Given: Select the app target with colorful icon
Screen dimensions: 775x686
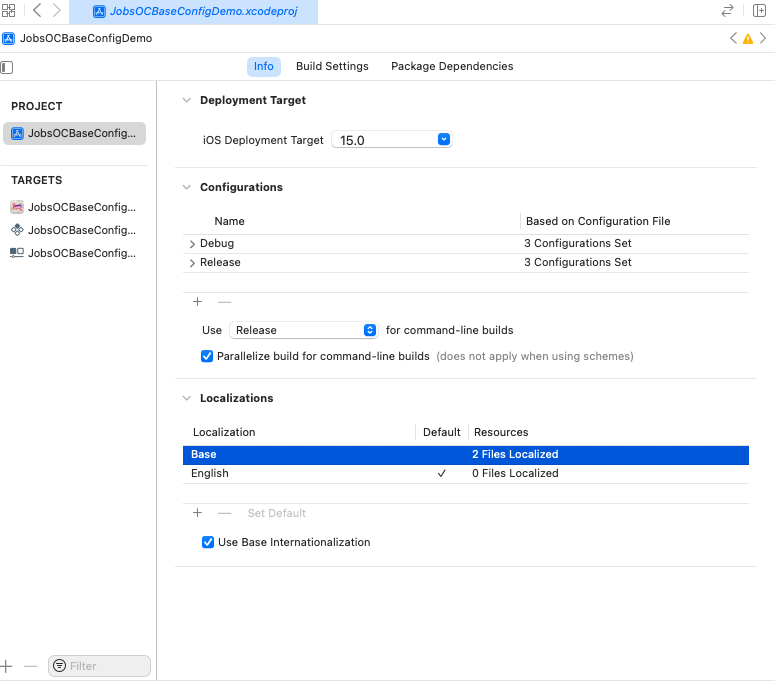Looking at the screenshot, I should pyautogui.click(x=17, y=207).
